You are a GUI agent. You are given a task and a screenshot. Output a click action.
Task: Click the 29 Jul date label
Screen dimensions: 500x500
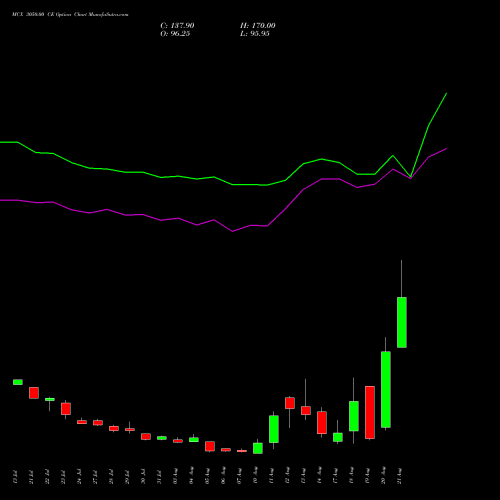(x=128, y=477)
